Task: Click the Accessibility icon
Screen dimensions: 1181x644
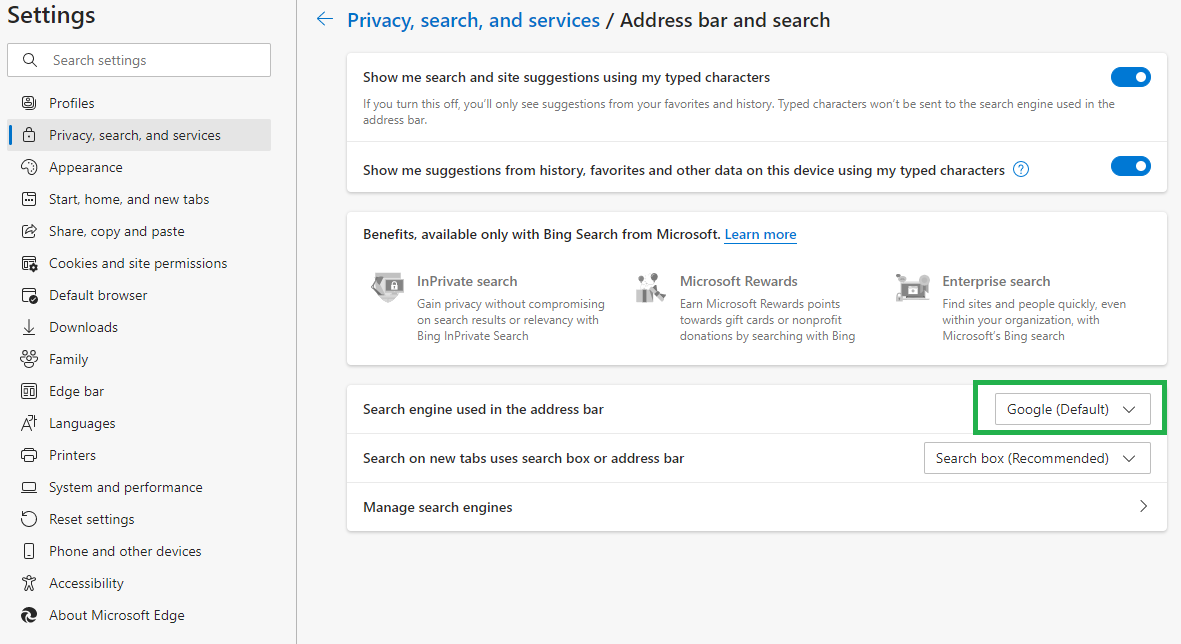Action: coord(29,583)
